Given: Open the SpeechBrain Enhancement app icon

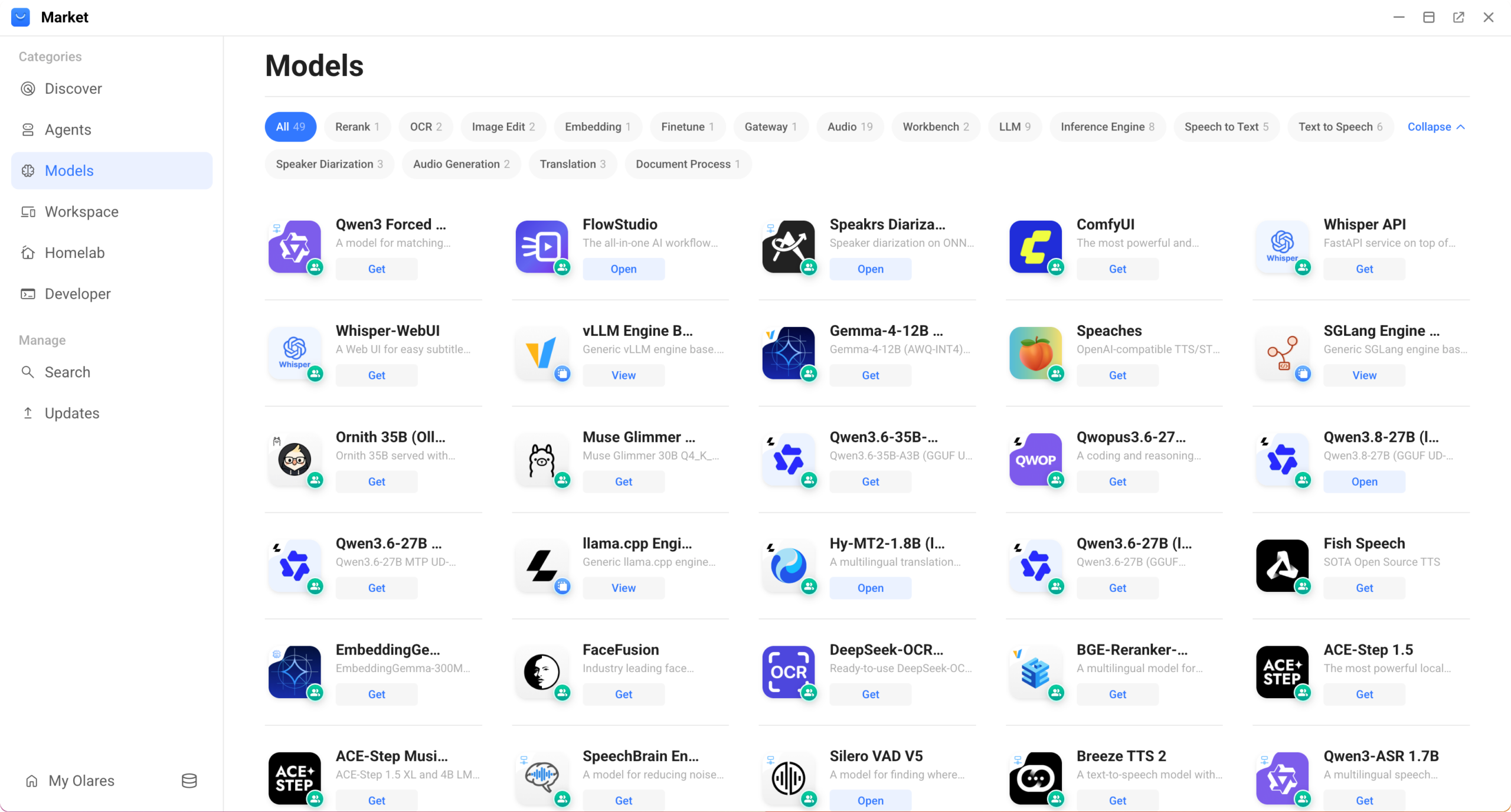Looking at the screenshot, I should (541, 778).
